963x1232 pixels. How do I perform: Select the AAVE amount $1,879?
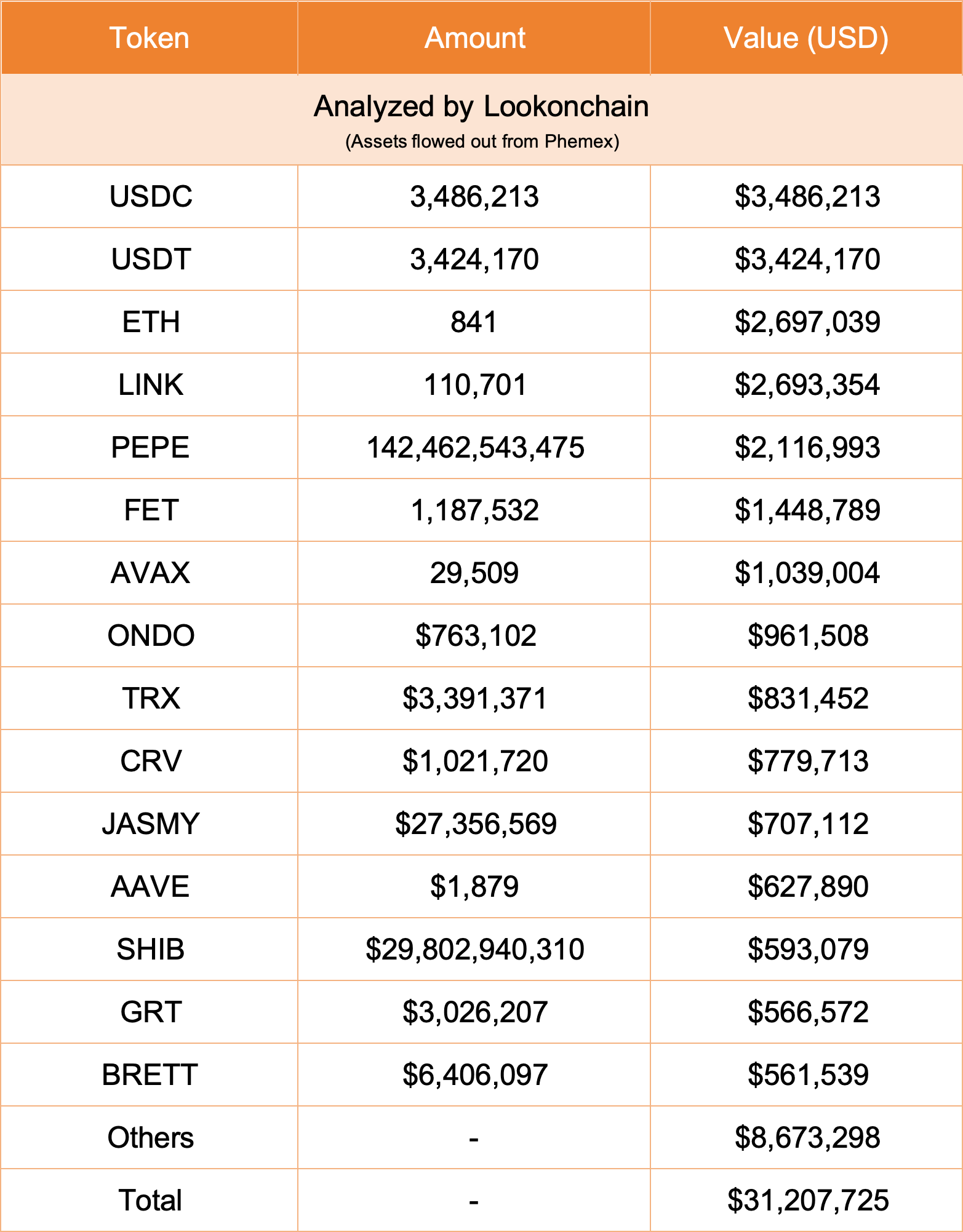(x=474, y=887)
